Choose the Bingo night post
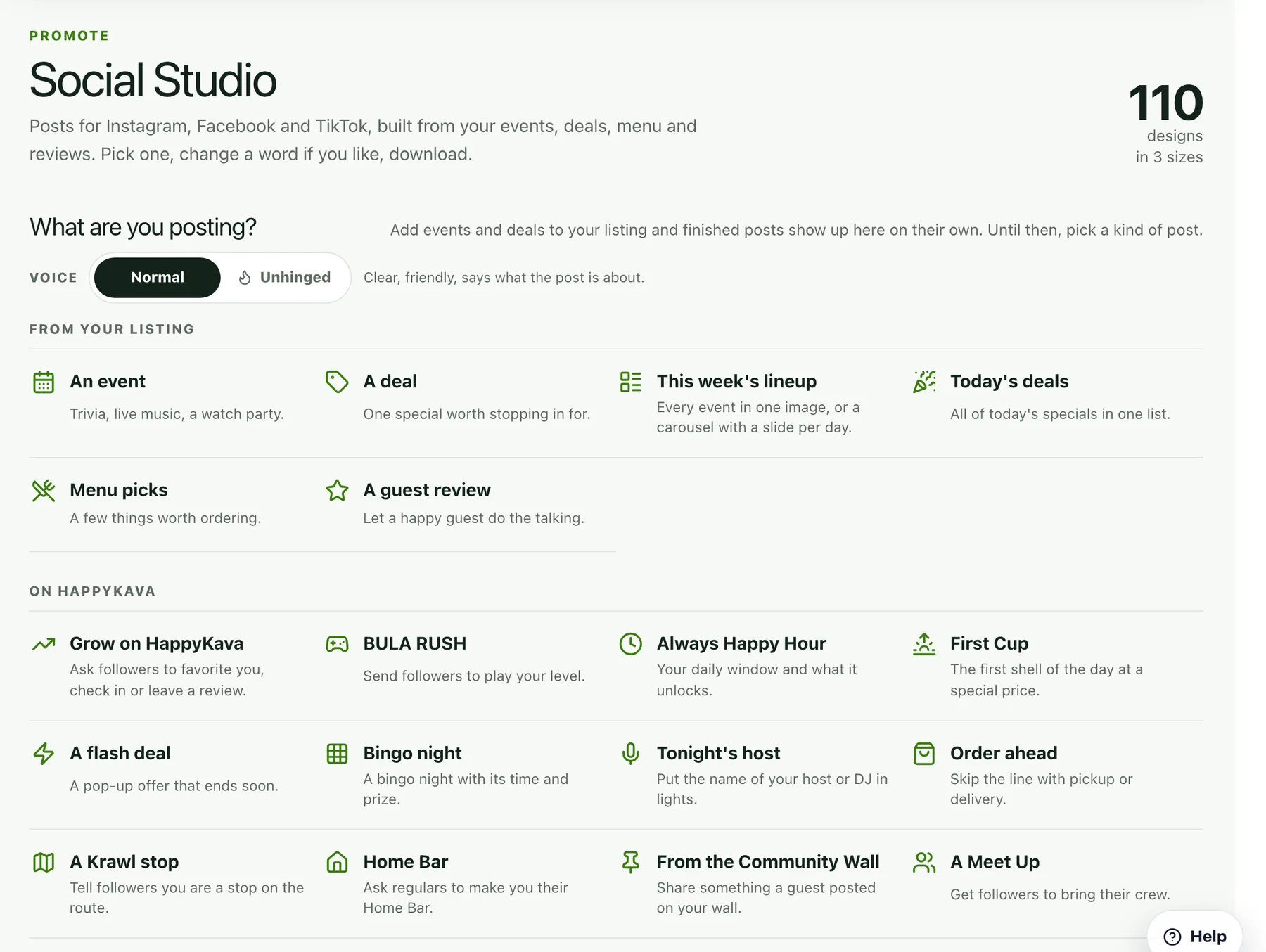 pyautogui.click(x=469, y=774)
